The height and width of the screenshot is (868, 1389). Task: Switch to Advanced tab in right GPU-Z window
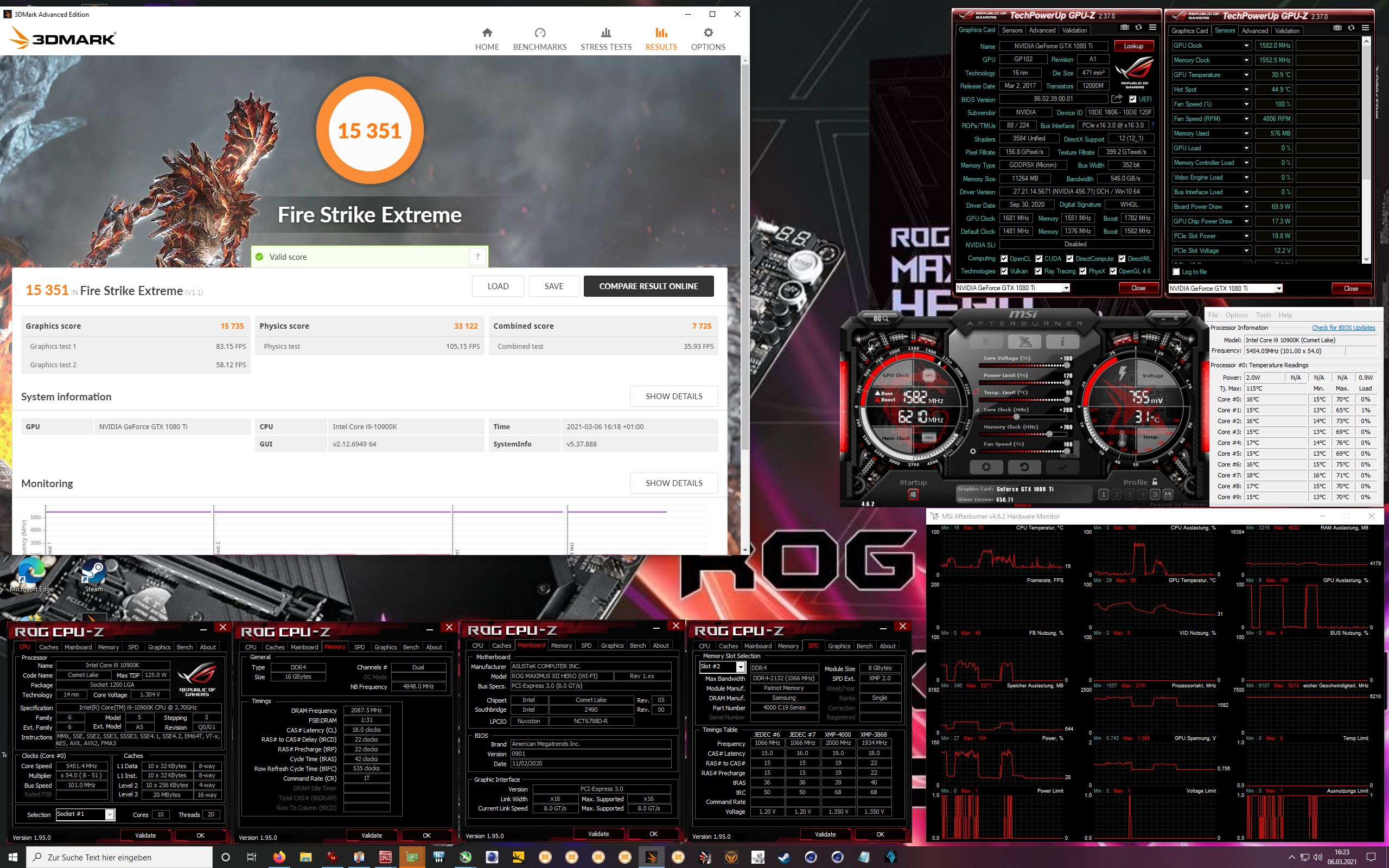1254,30
